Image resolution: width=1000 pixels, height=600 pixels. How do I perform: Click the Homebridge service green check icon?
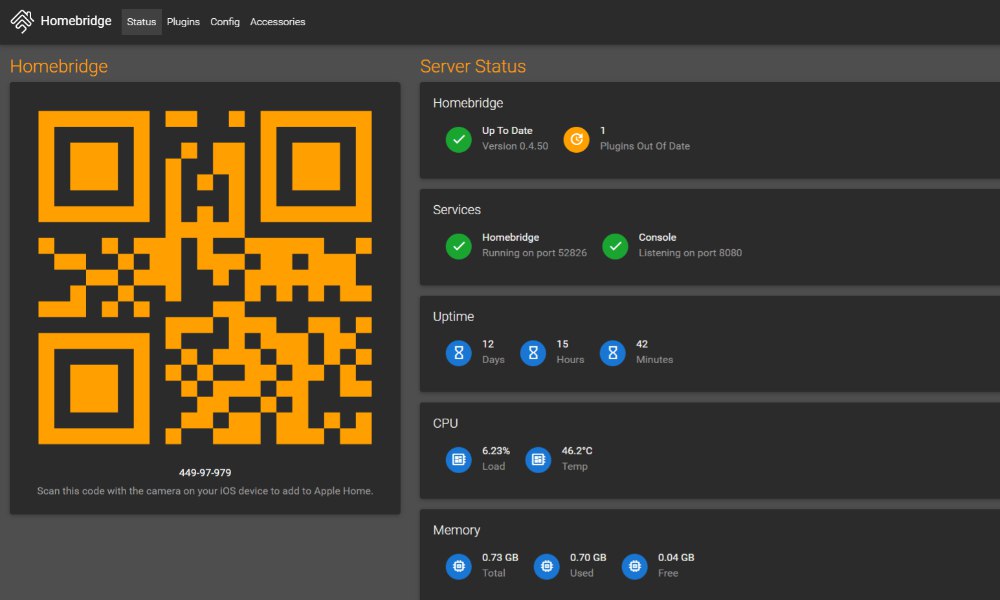459,246
